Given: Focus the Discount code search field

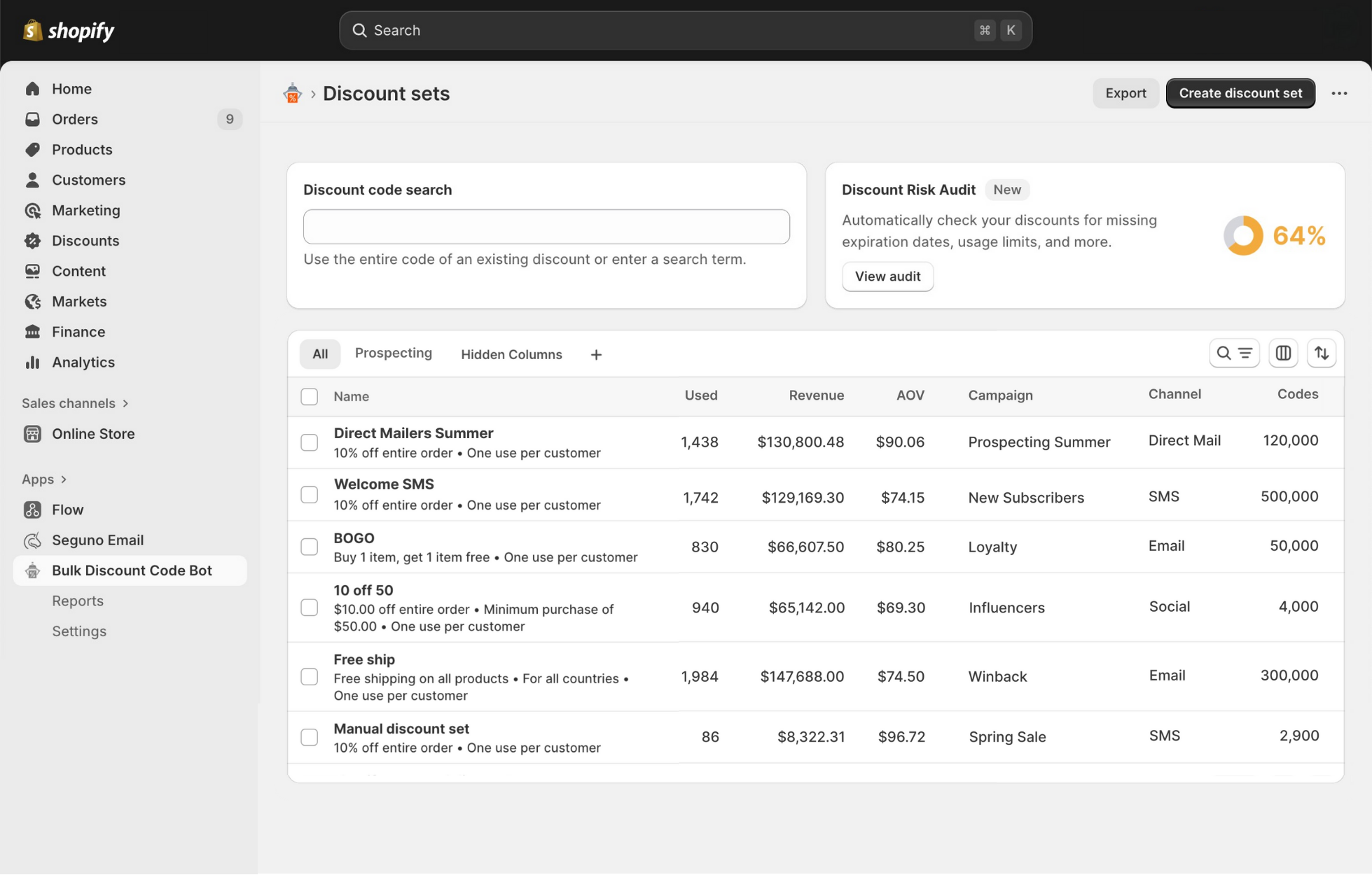Looking at the screenshot, I should point(546,227).
